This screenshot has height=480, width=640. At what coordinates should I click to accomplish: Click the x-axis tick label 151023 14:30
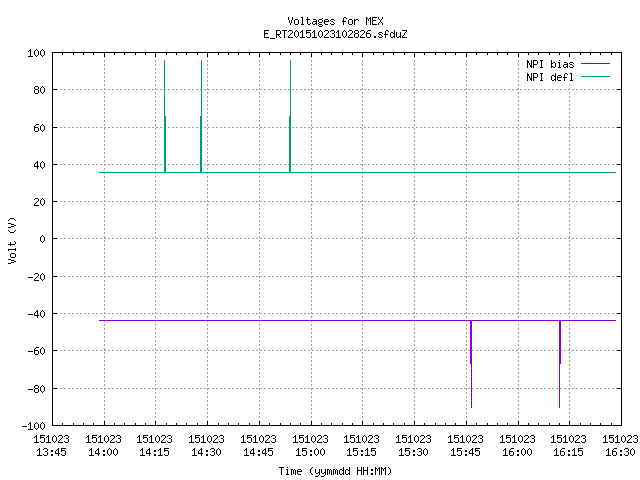[x=207, y=445]
